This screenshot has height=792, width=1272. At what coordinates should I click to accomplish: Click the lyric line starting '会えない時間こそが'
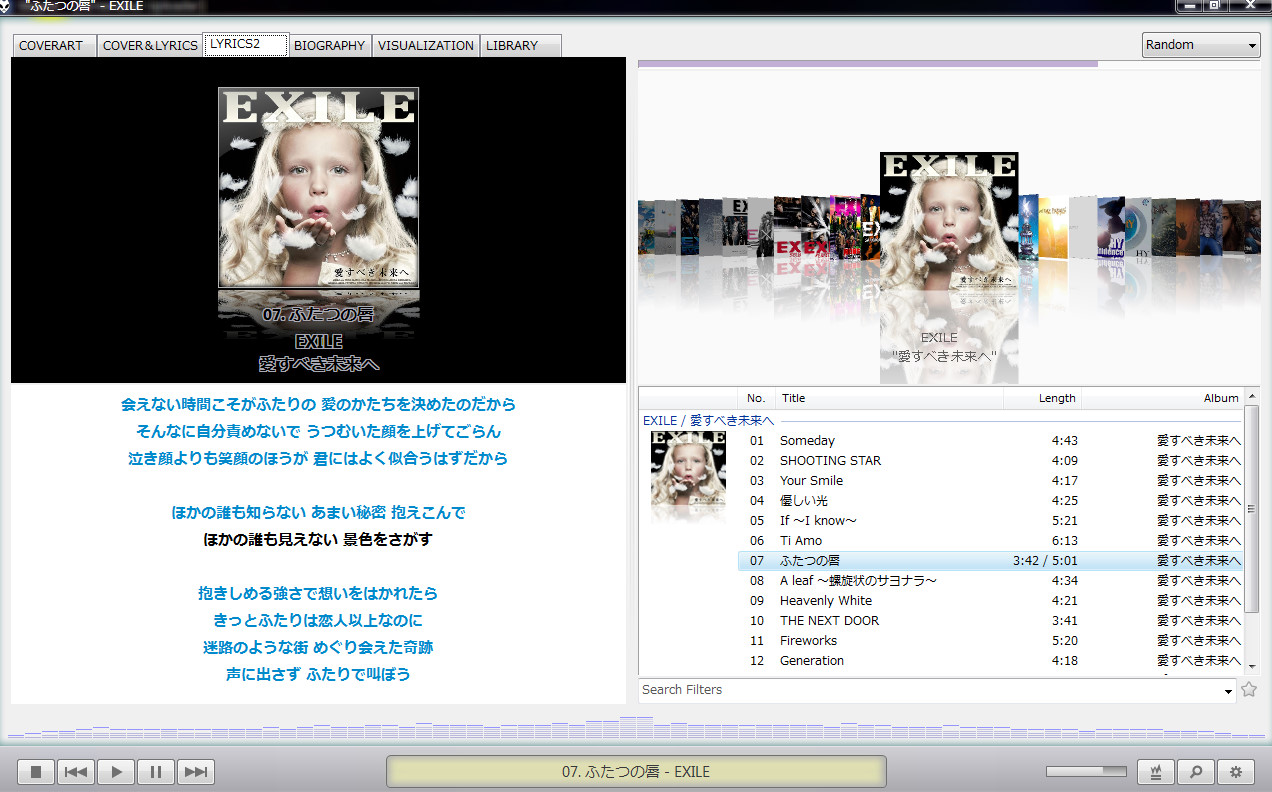tap(318, 405)
